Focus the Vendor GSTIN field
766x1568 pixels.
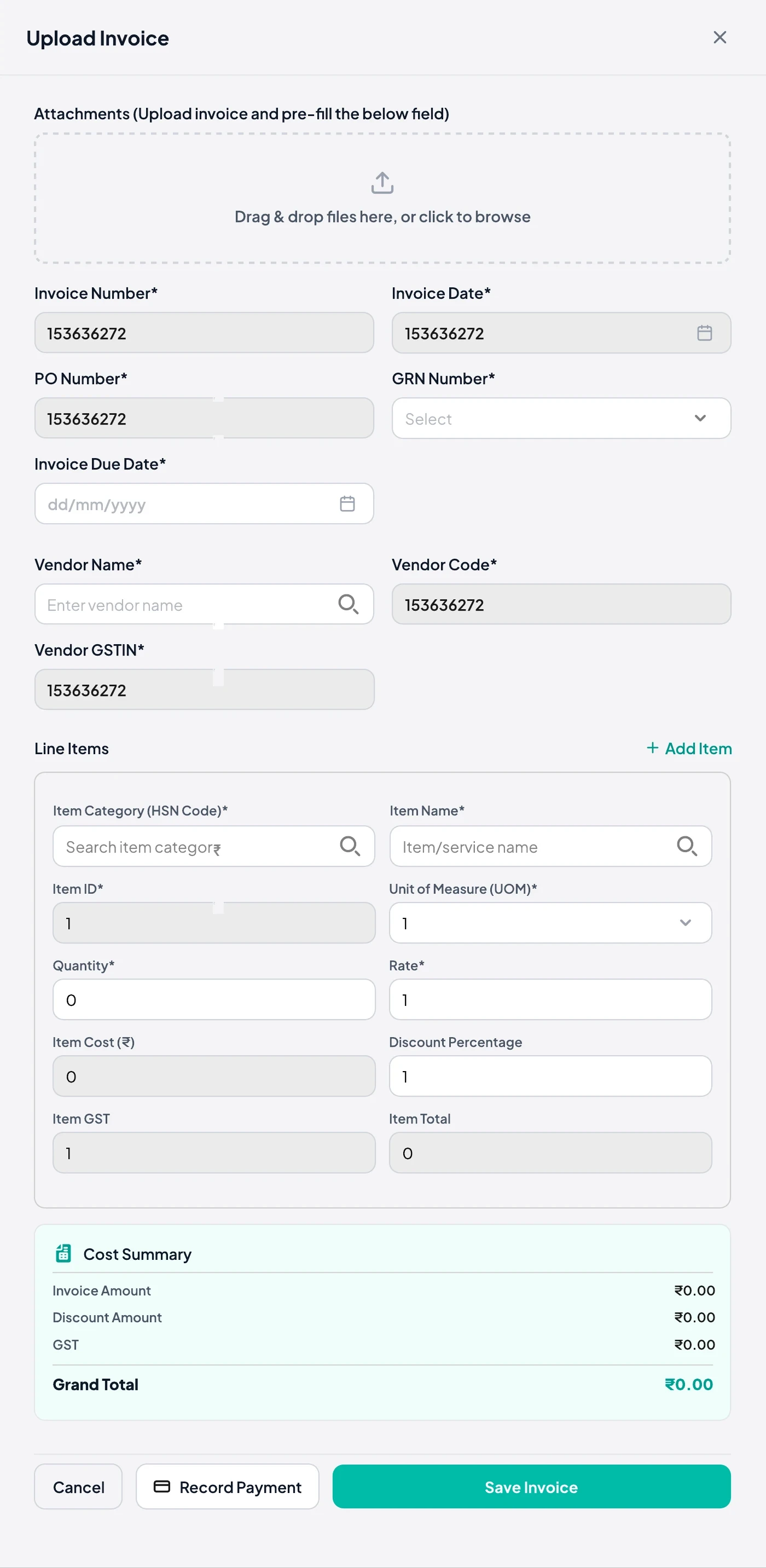point(204,689)
